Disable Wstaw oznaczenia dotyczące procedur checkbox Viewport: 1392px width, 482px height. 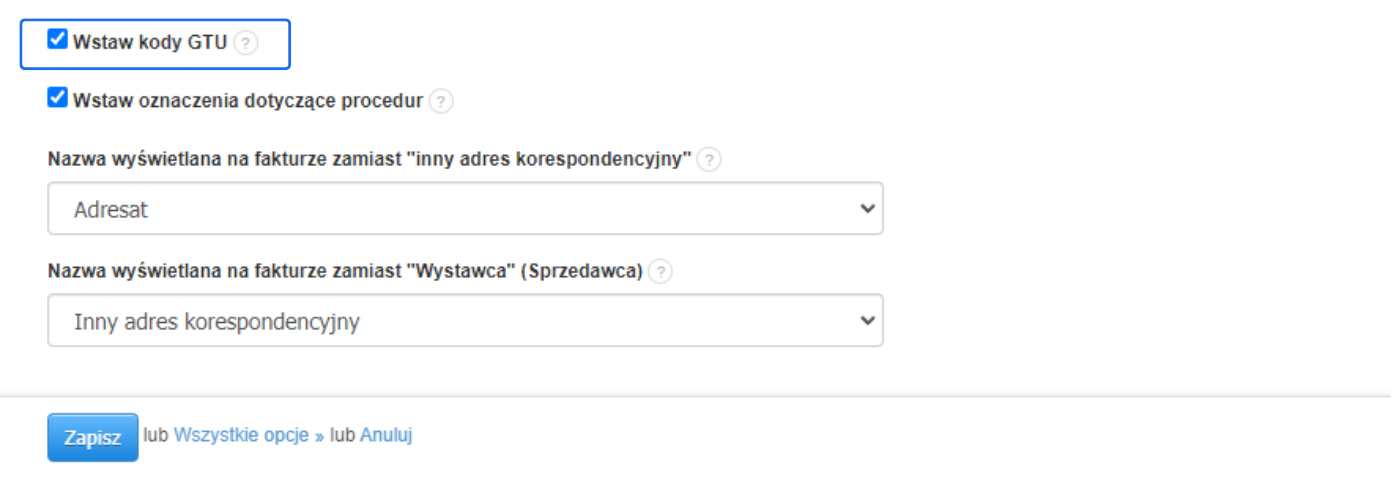(58, 99)
